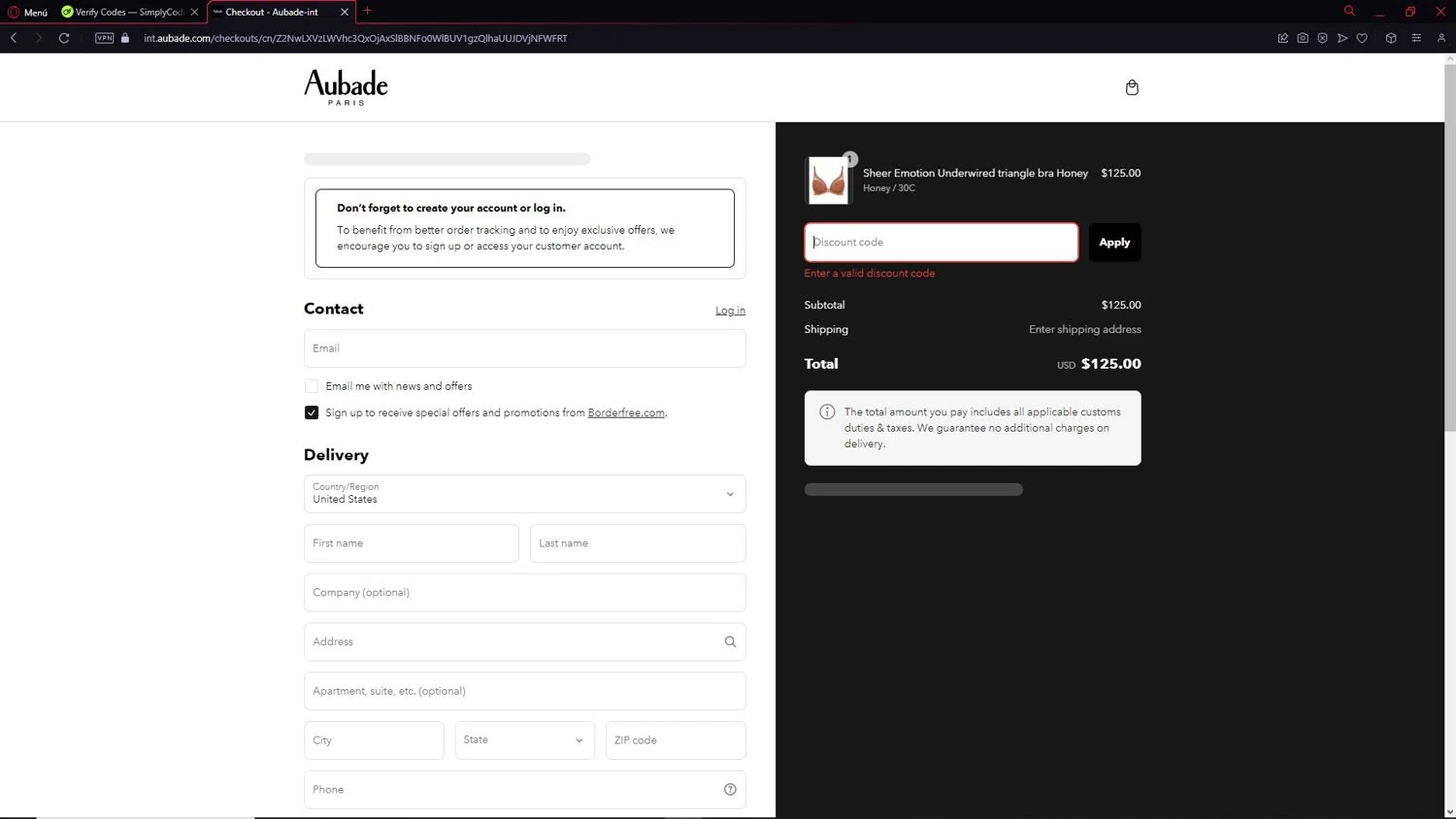Enable Email me with news and offers
The height and width of the screenshot is (819, 1456).
[312, 386]
